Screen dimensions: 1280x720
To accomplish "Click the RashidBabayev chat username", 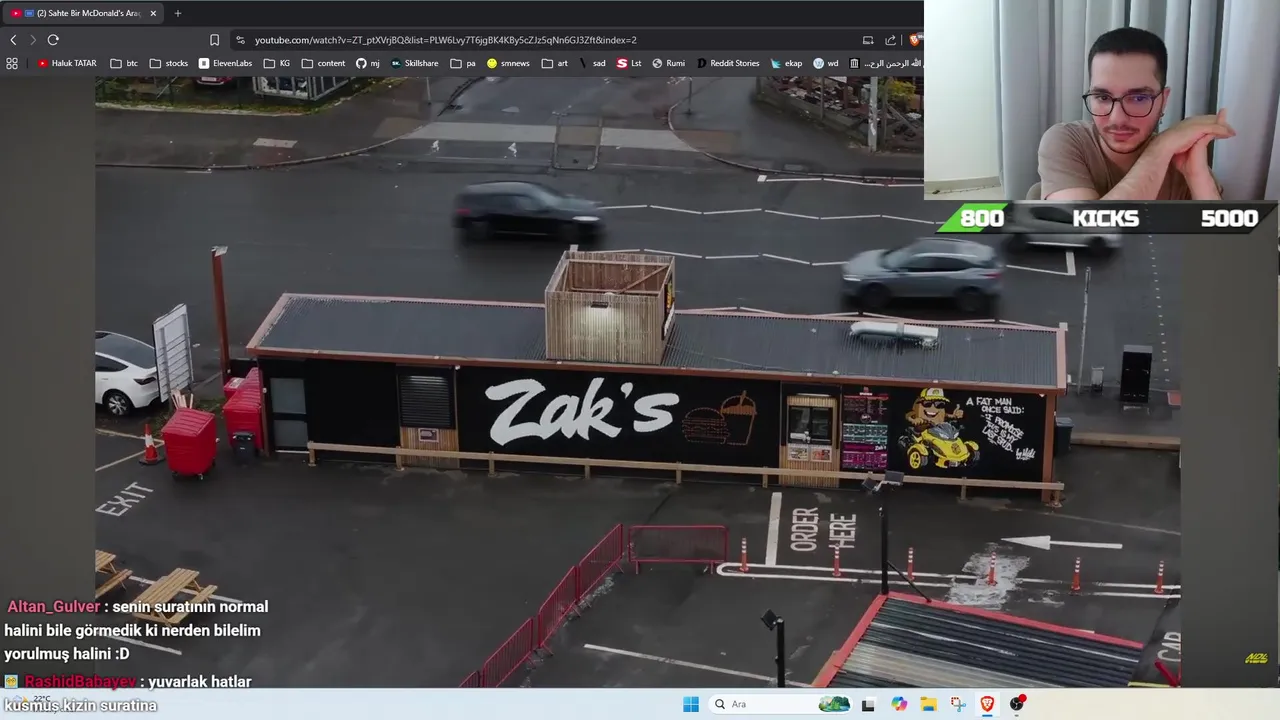I will click(x=80, y=682).
